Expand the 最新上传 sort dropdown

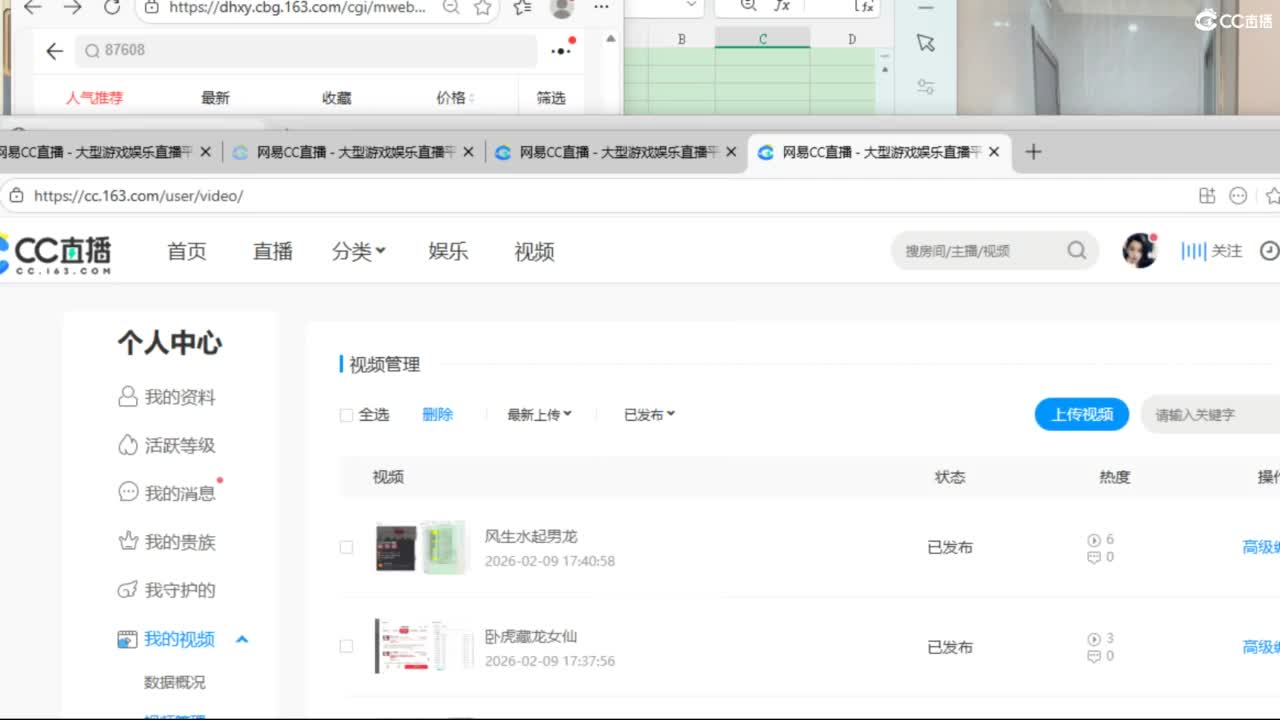(x=539, y=415)
